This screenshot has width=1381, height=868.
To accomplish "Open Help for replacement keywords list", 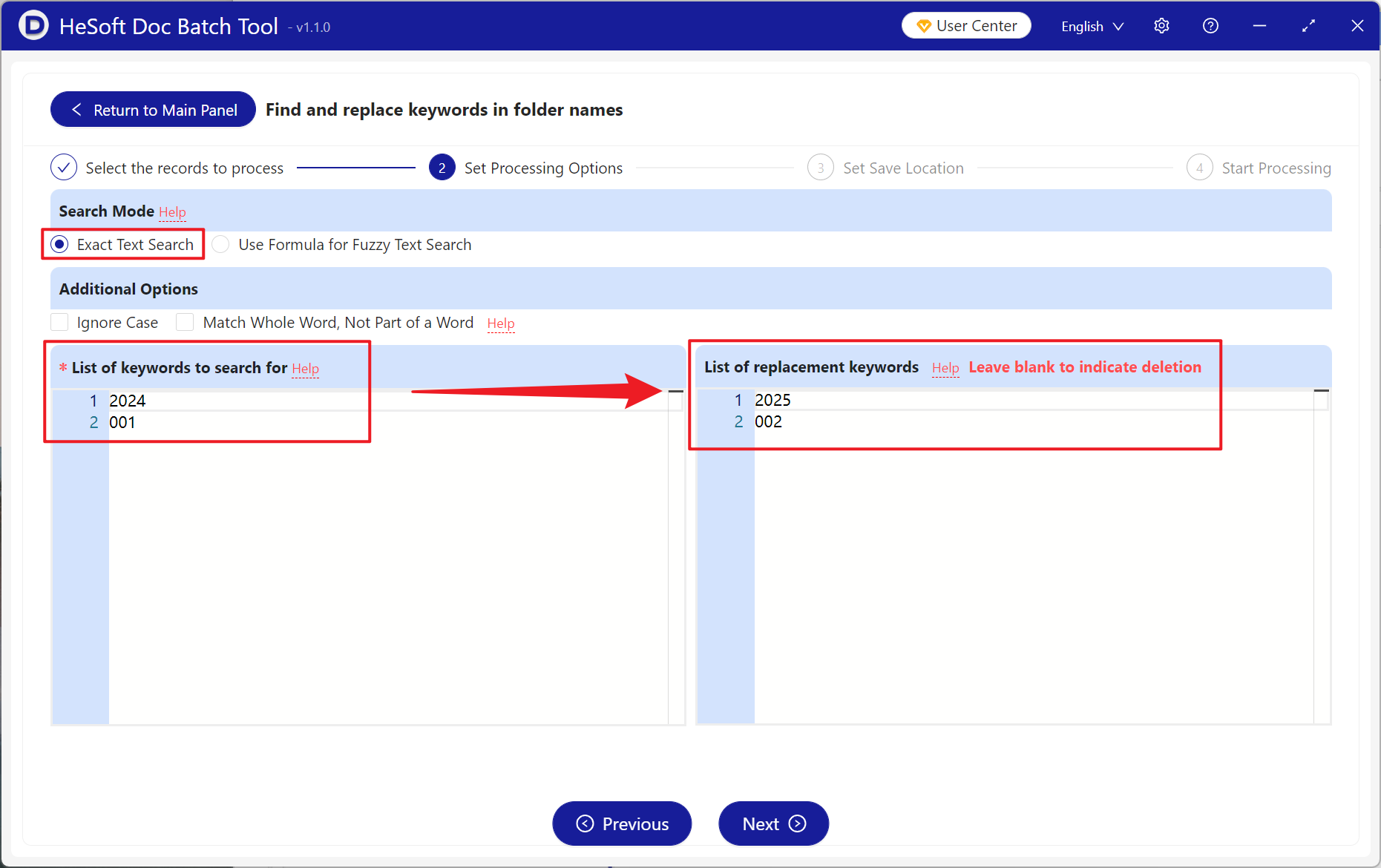I will click(x=945, y=368).
